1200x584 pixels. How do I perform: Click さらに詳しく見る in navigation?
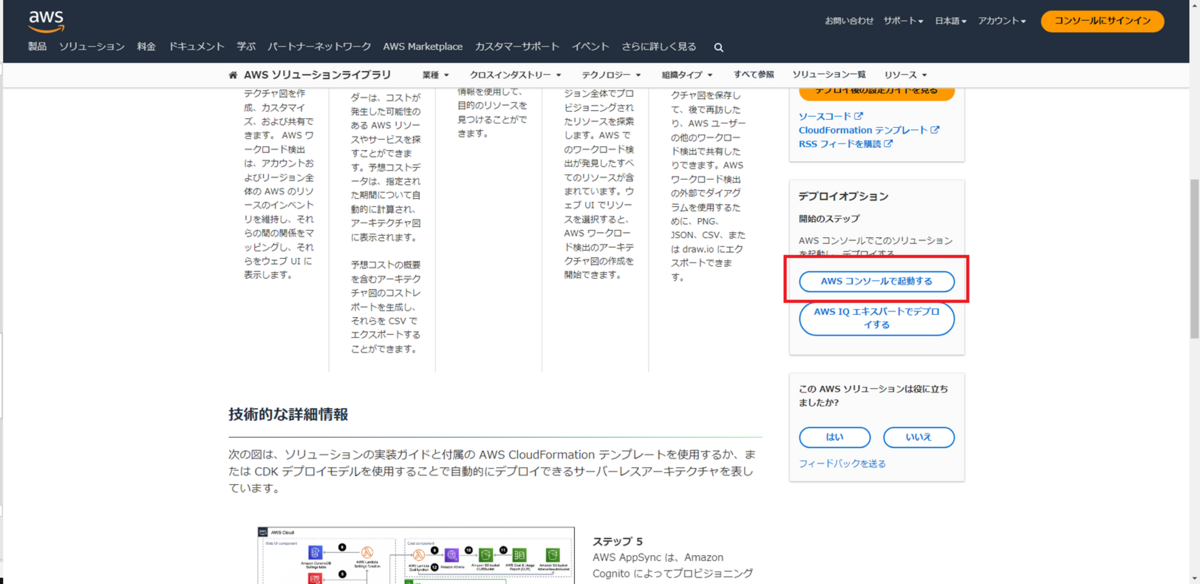pos(659,47)
